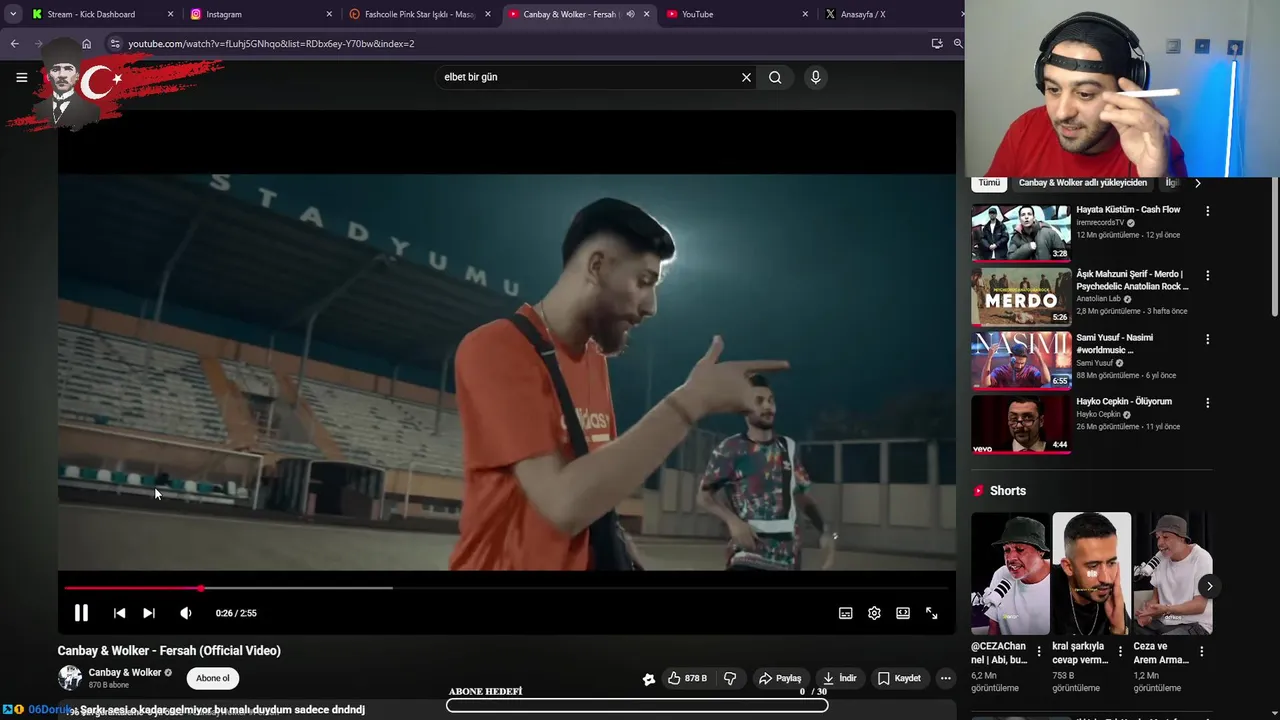1280x720 pixels.
Task: Open the player settings gear
Action: tap(874, 613)
